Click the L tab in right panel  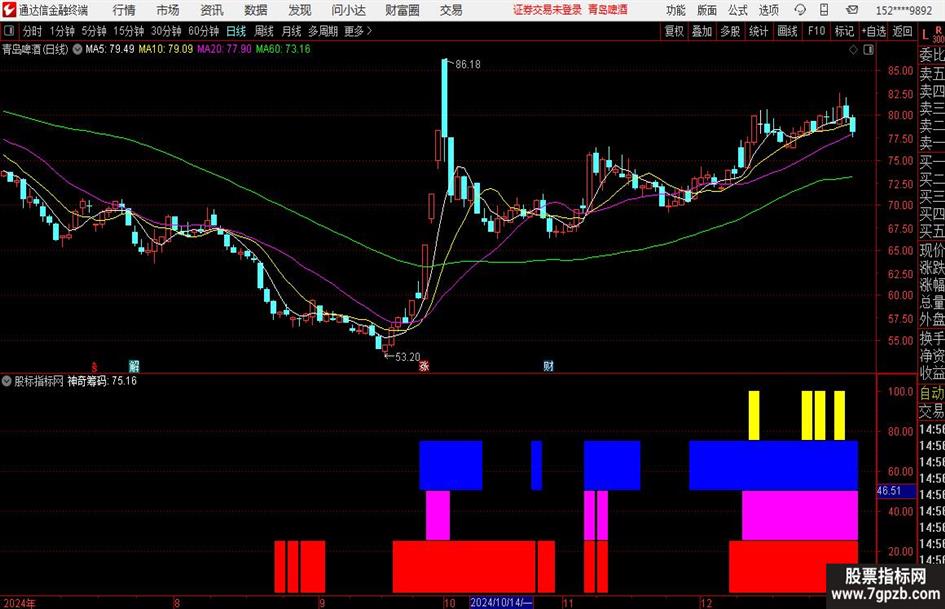[x=925, y=36]
